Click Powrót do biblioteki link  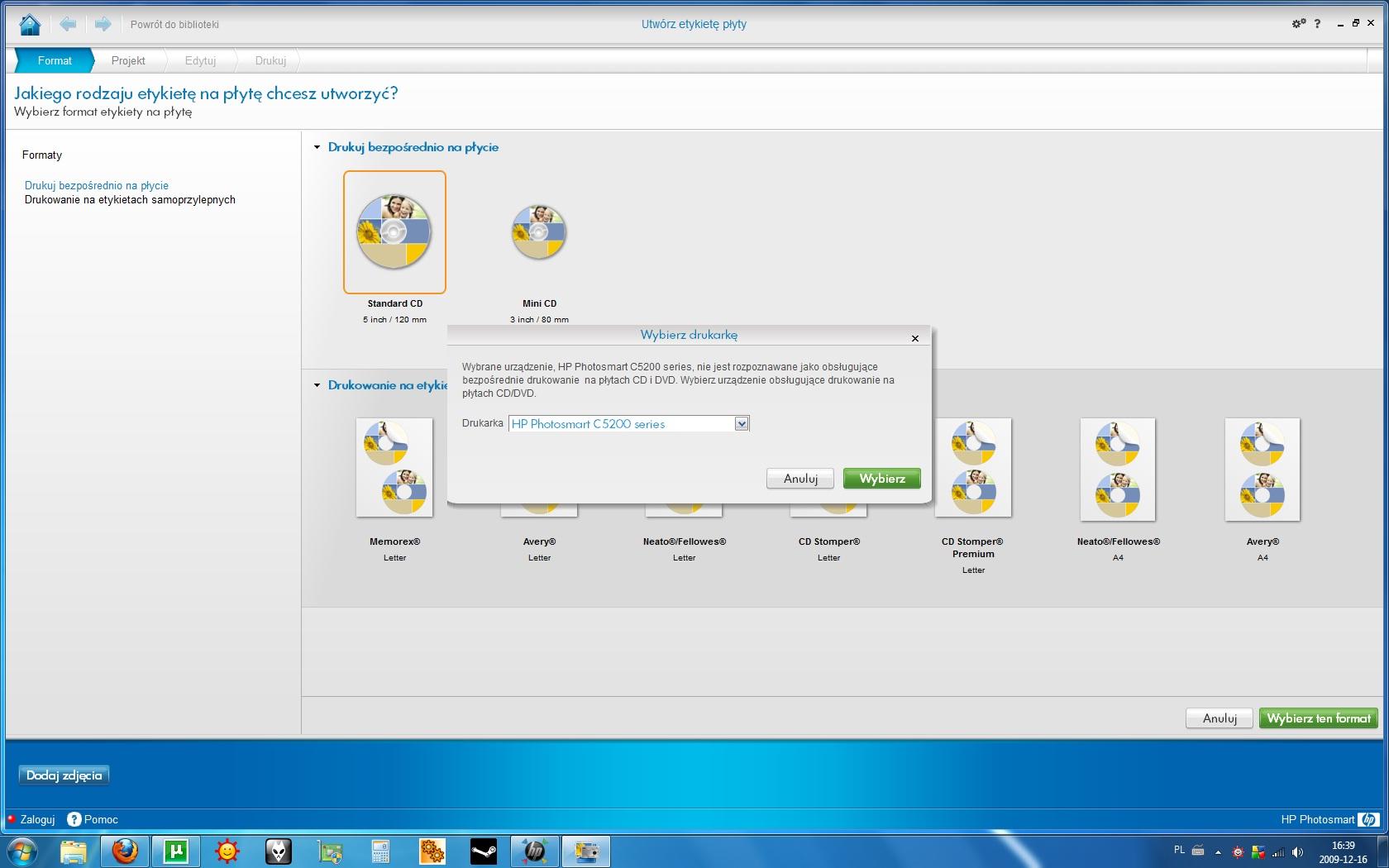coord(174,25)
